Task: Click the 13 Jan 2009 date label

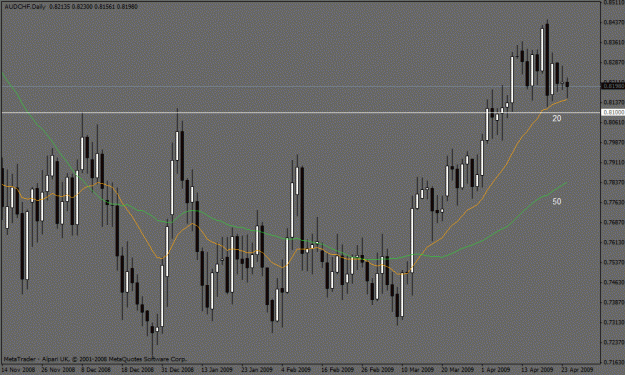Action: 217,369
